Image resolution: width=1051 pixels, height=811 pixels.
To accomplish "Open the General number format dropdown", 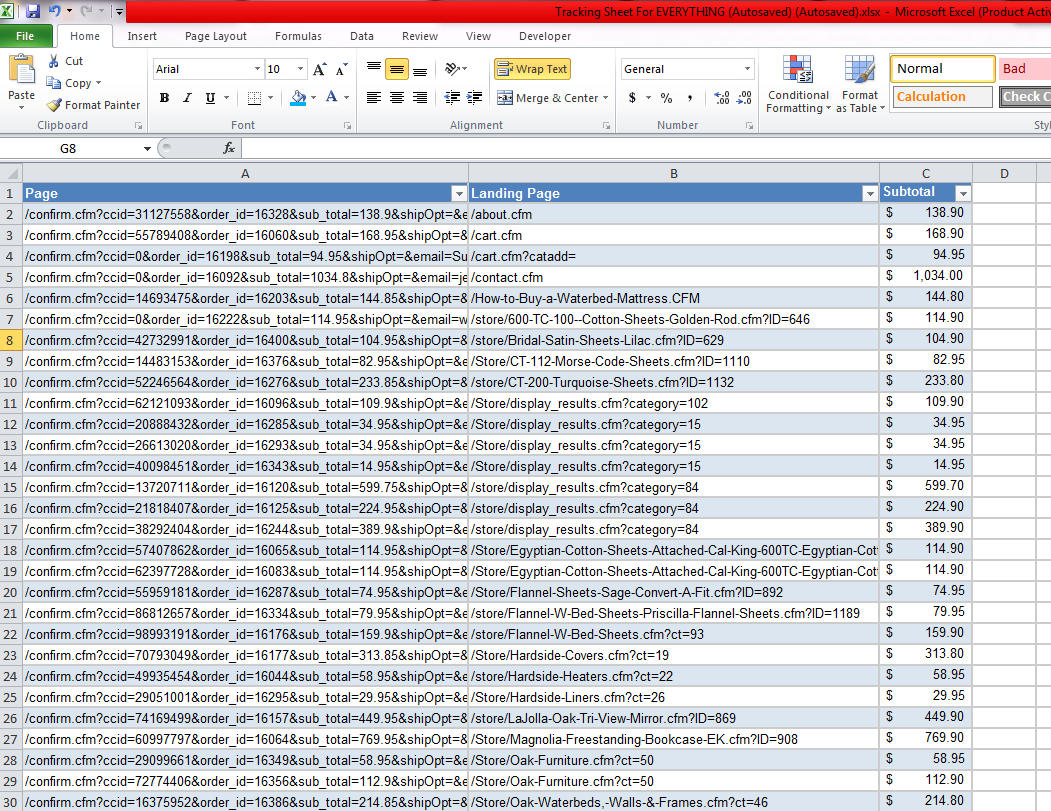I will coord(687,69).
